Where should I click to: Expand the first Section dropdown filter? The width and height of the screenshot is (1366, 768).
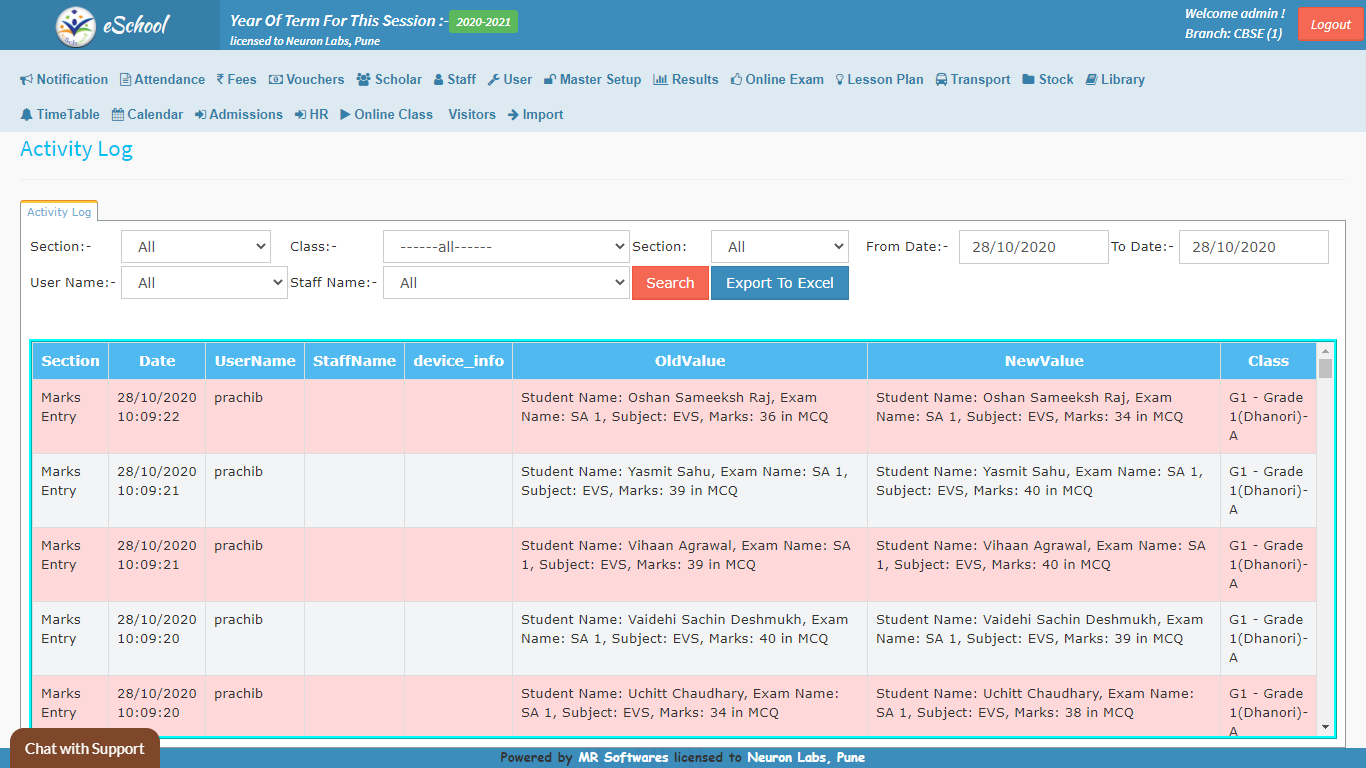[x=196, y=247]
